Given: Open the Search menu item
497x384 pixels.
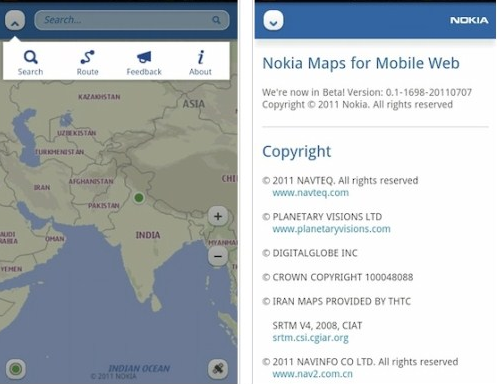Looking at the screenshot, I should [30, 62].
